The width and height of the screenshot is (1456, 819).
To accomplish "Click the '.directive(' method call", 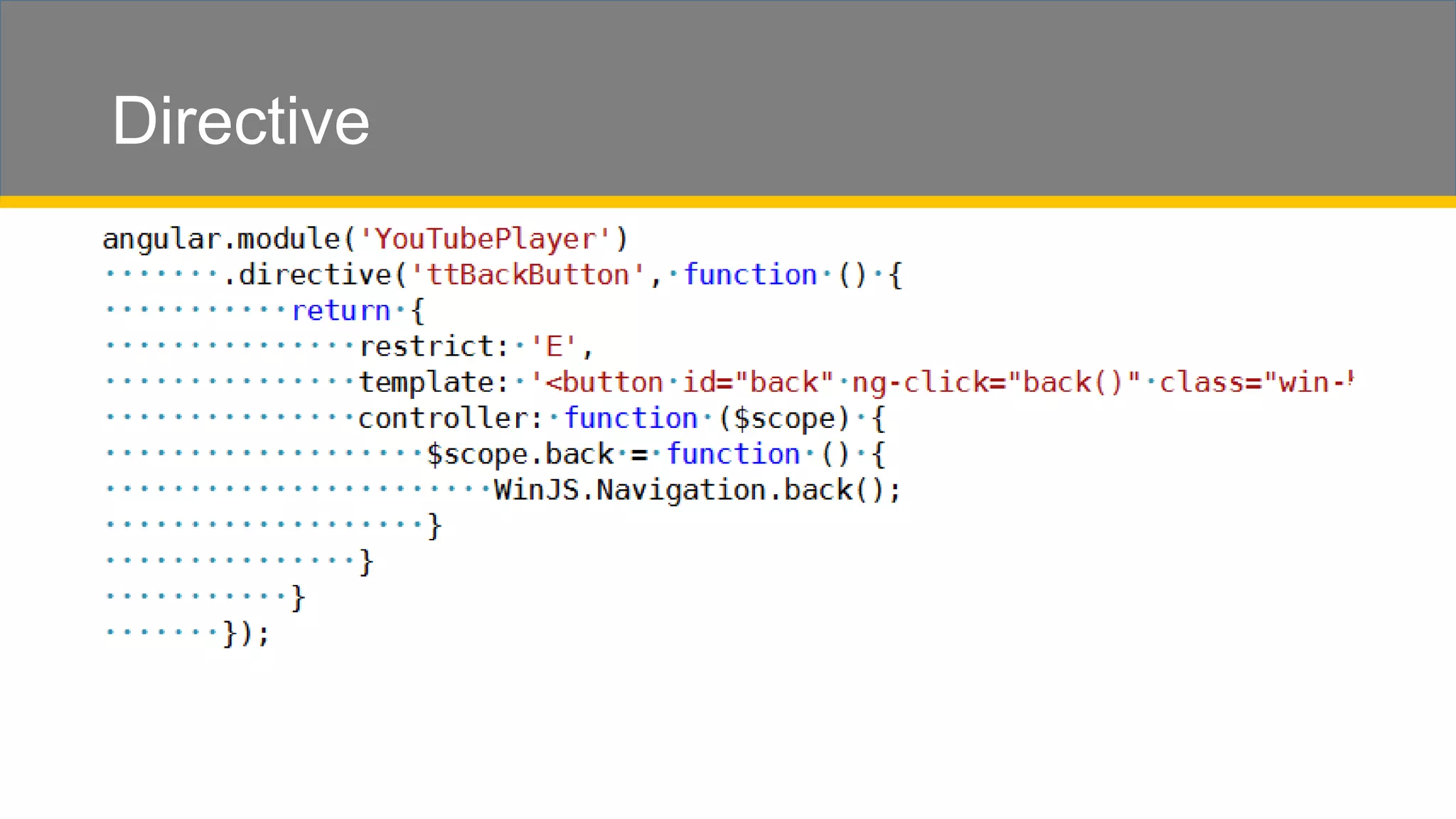I will pyautogui.click(x=315, y=275).
